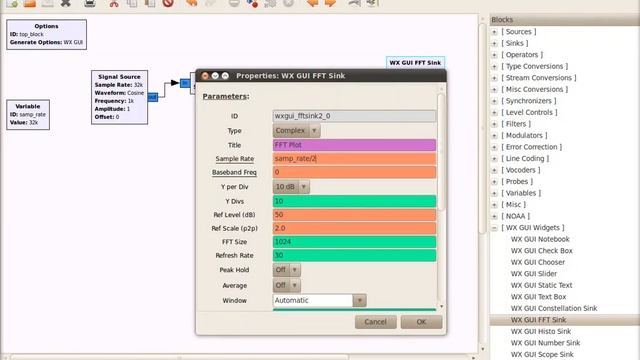
Task: Close the Properties dialog with the red button
Action: tap(205, 76)
